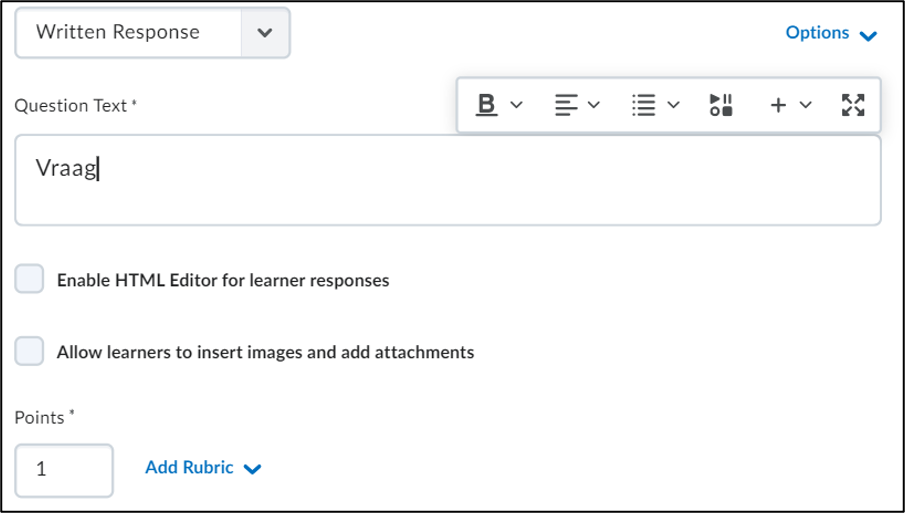This screenshot has width=906, height=514.
Task: Expand the arrow next to the alignment icon
Action: (x=594, y=105)
